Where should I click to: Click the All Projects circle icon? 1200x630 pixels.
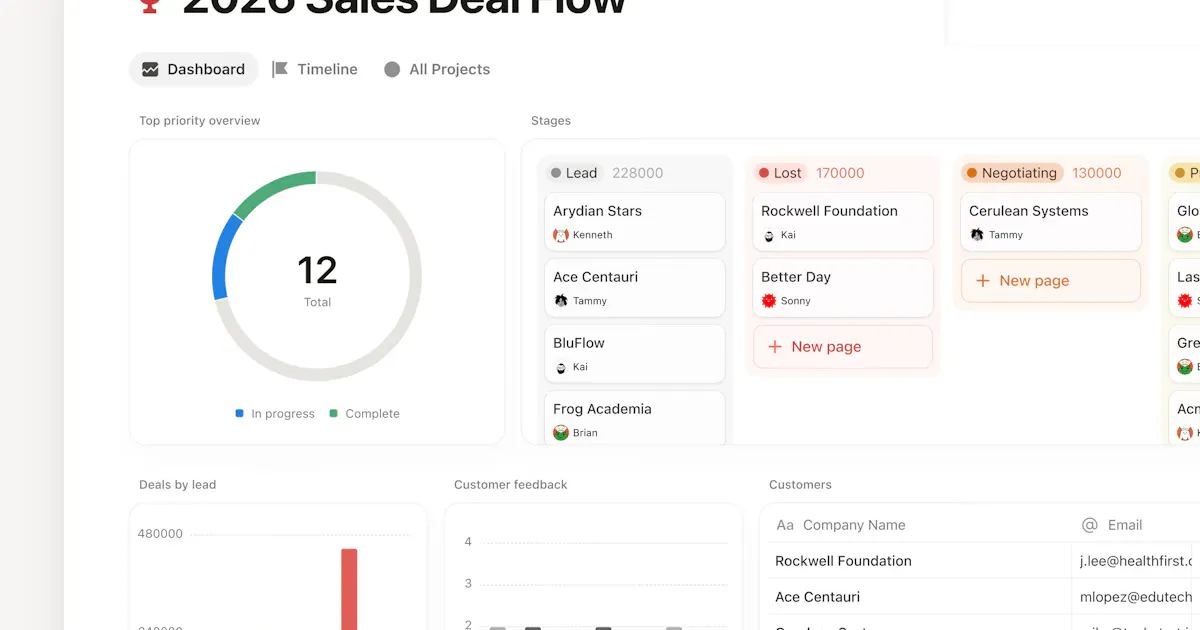pos(392,69)
